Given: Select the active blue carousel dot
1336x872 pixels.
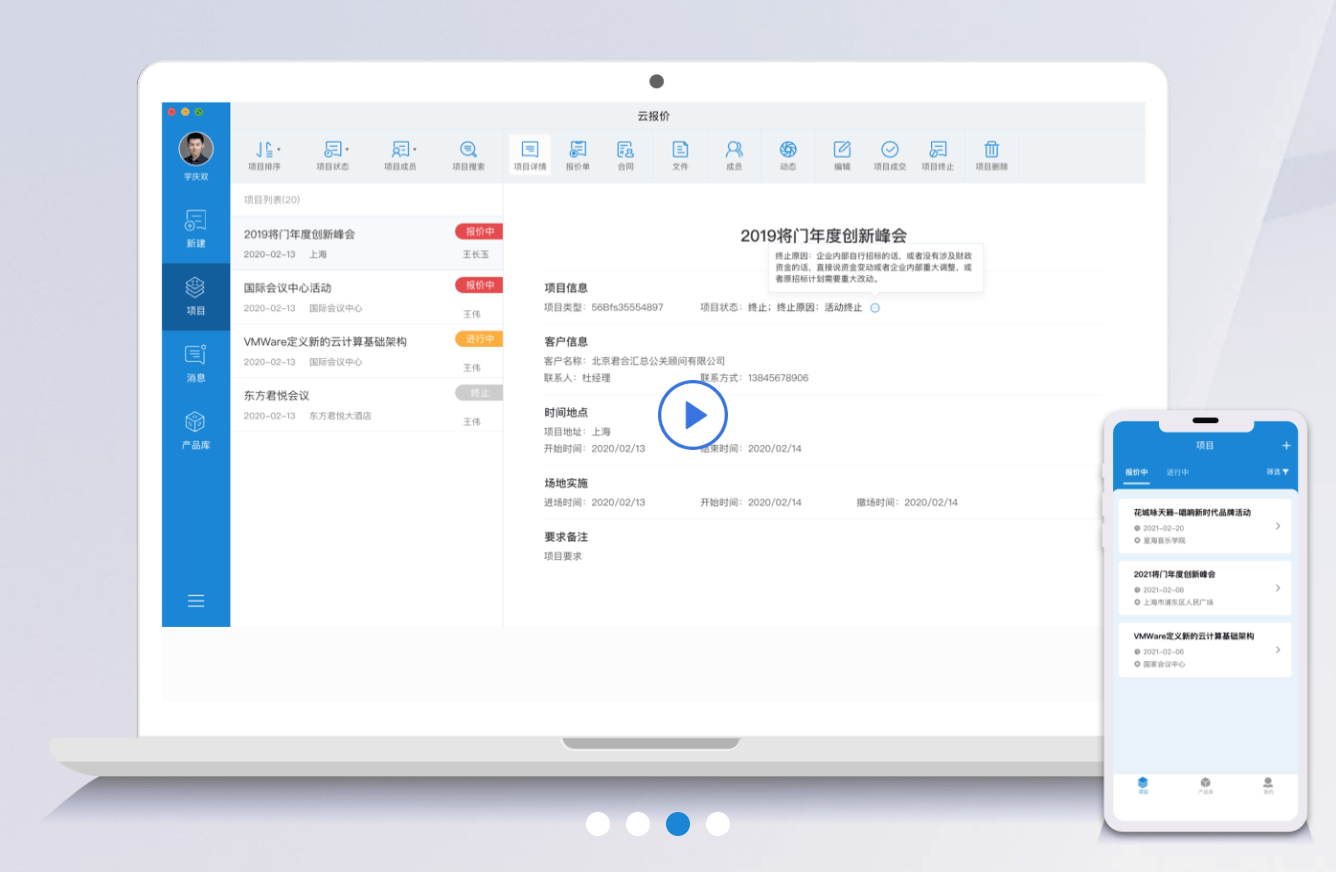Looking at the screenshot, I should coord(678,824).
